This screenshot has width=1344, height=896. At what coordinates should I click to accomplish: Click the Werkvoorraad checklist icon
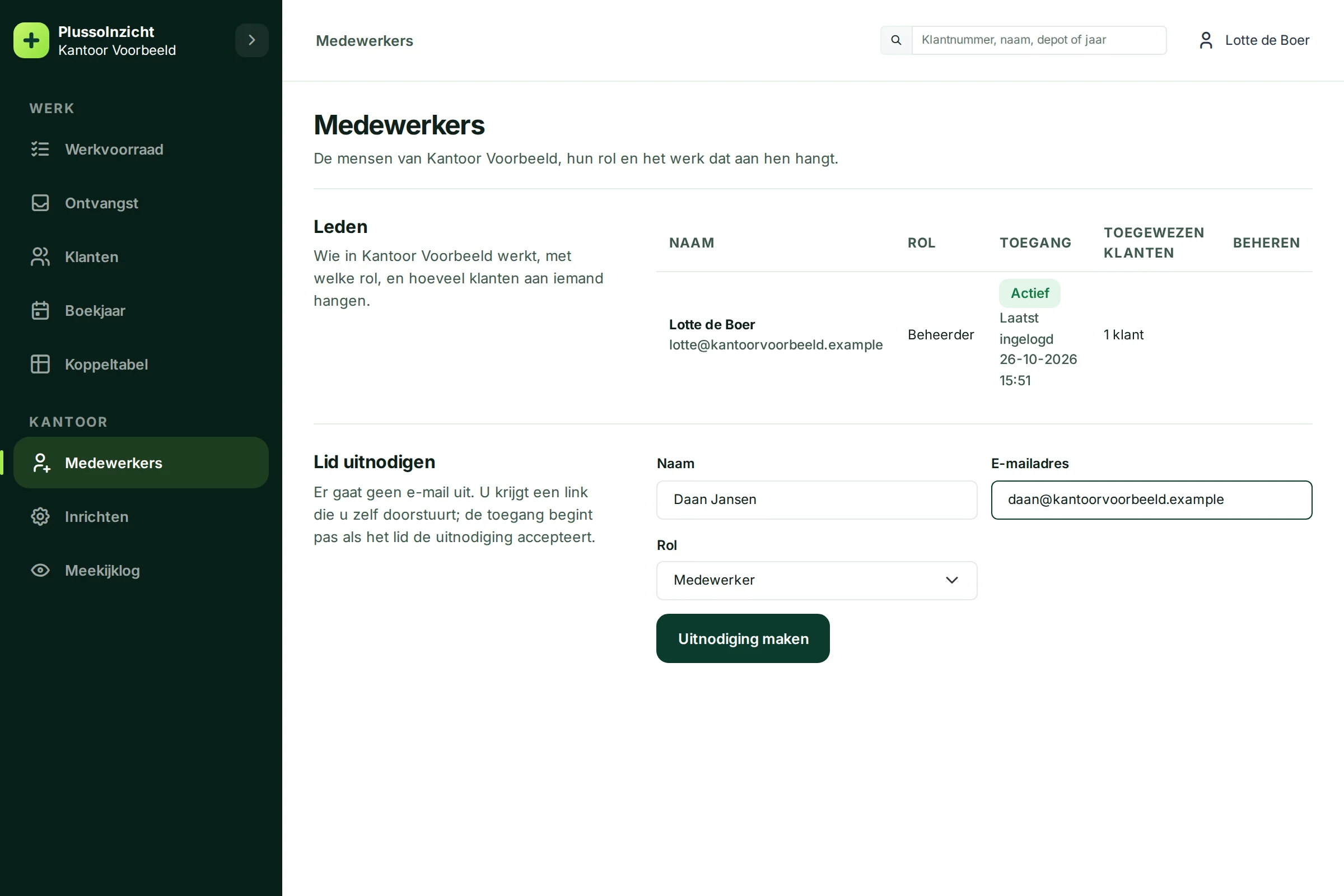[40, 149]
